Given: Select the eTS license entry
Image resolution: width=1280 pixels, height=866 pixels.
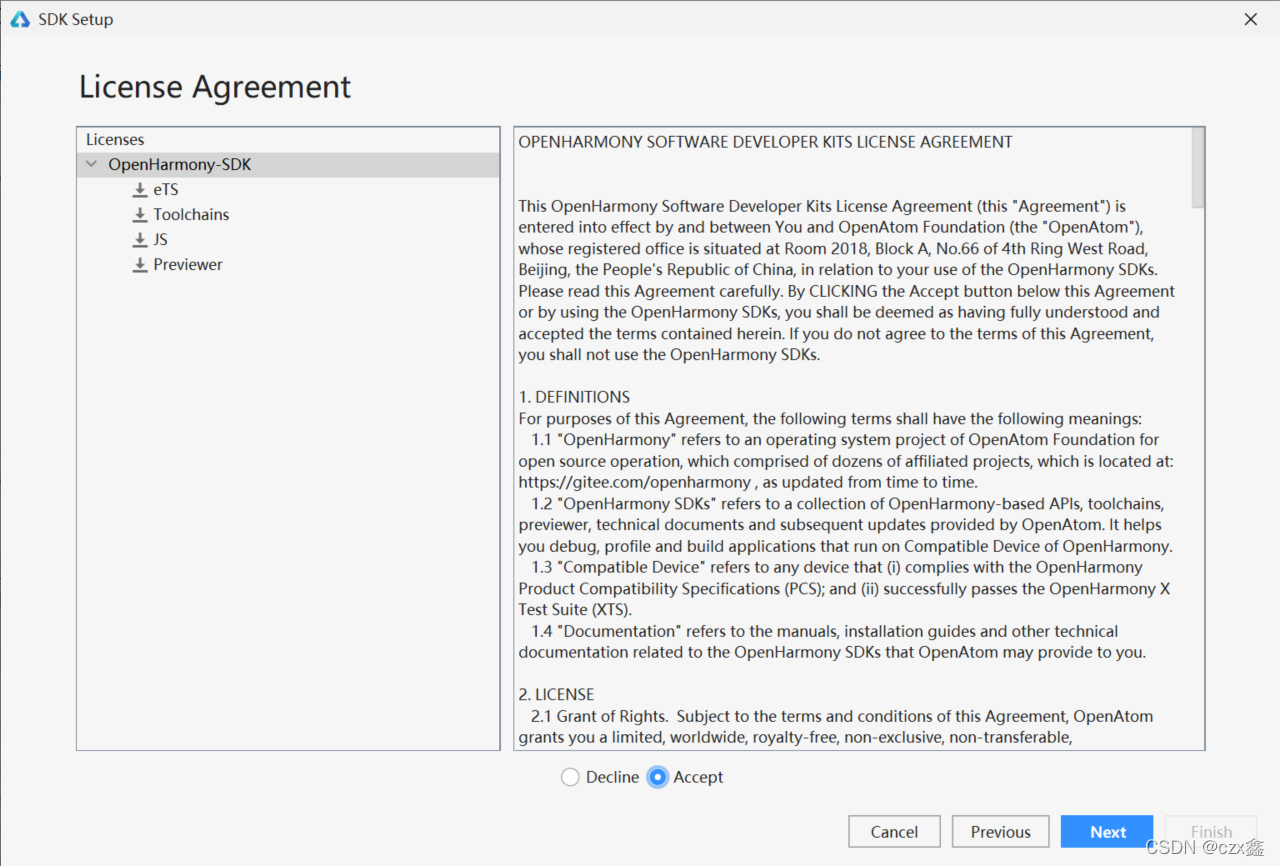Looking at the screenshot, I should (166, 190).
